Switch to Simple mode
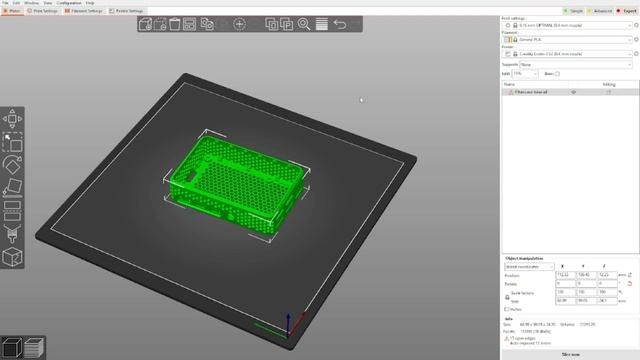Image resolution: width=640 pixels, height=360 pixels. click(x=573, y=11)
